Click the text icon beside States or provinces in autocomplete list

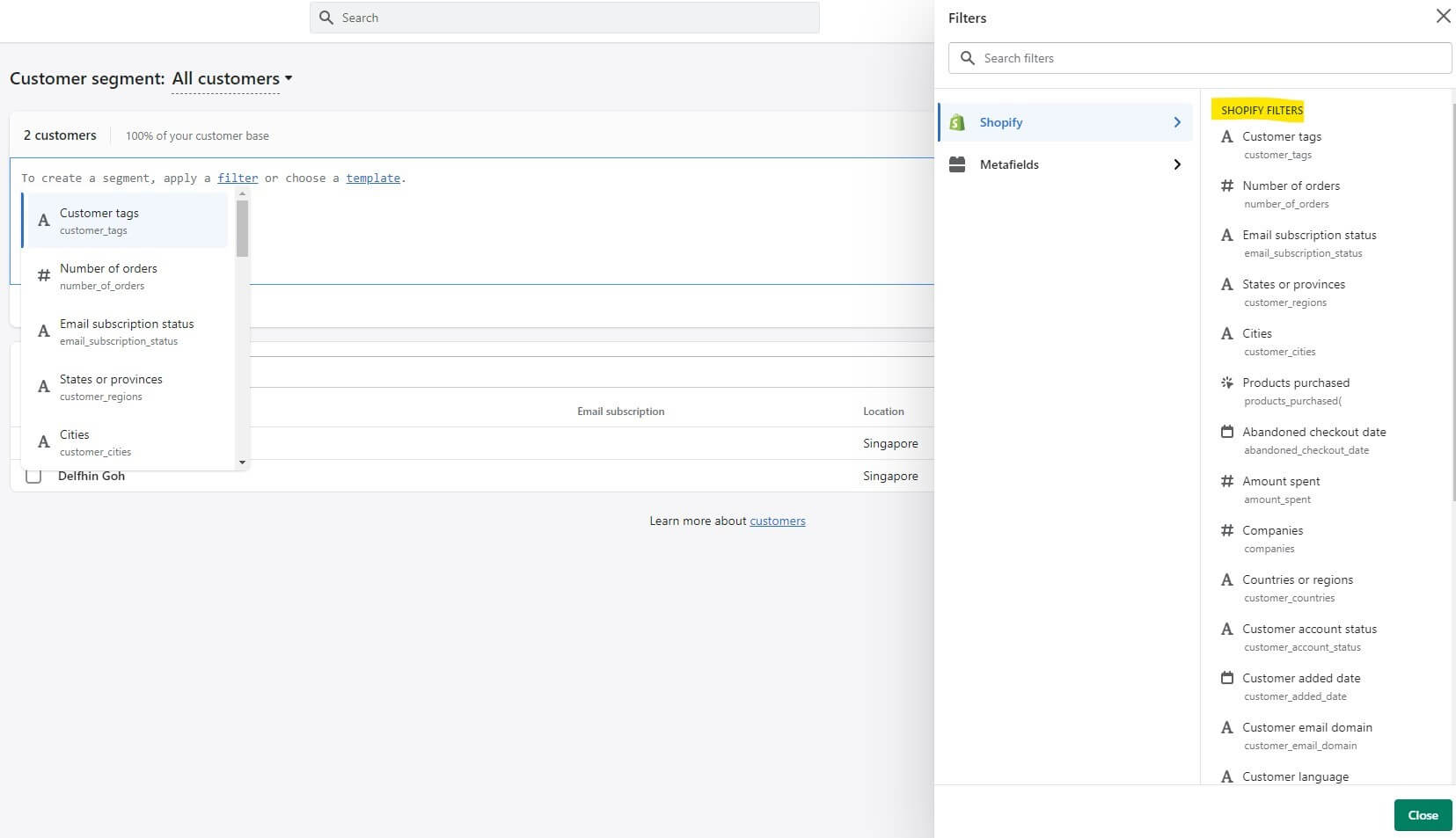(x=44, y=387)
